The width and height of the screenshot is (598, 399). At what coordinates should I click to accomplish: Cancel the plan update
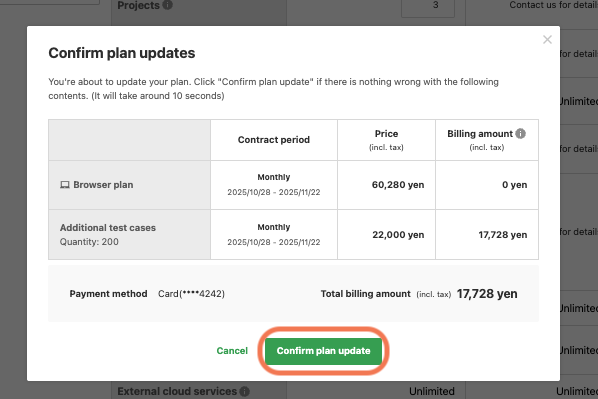[232, 351]
